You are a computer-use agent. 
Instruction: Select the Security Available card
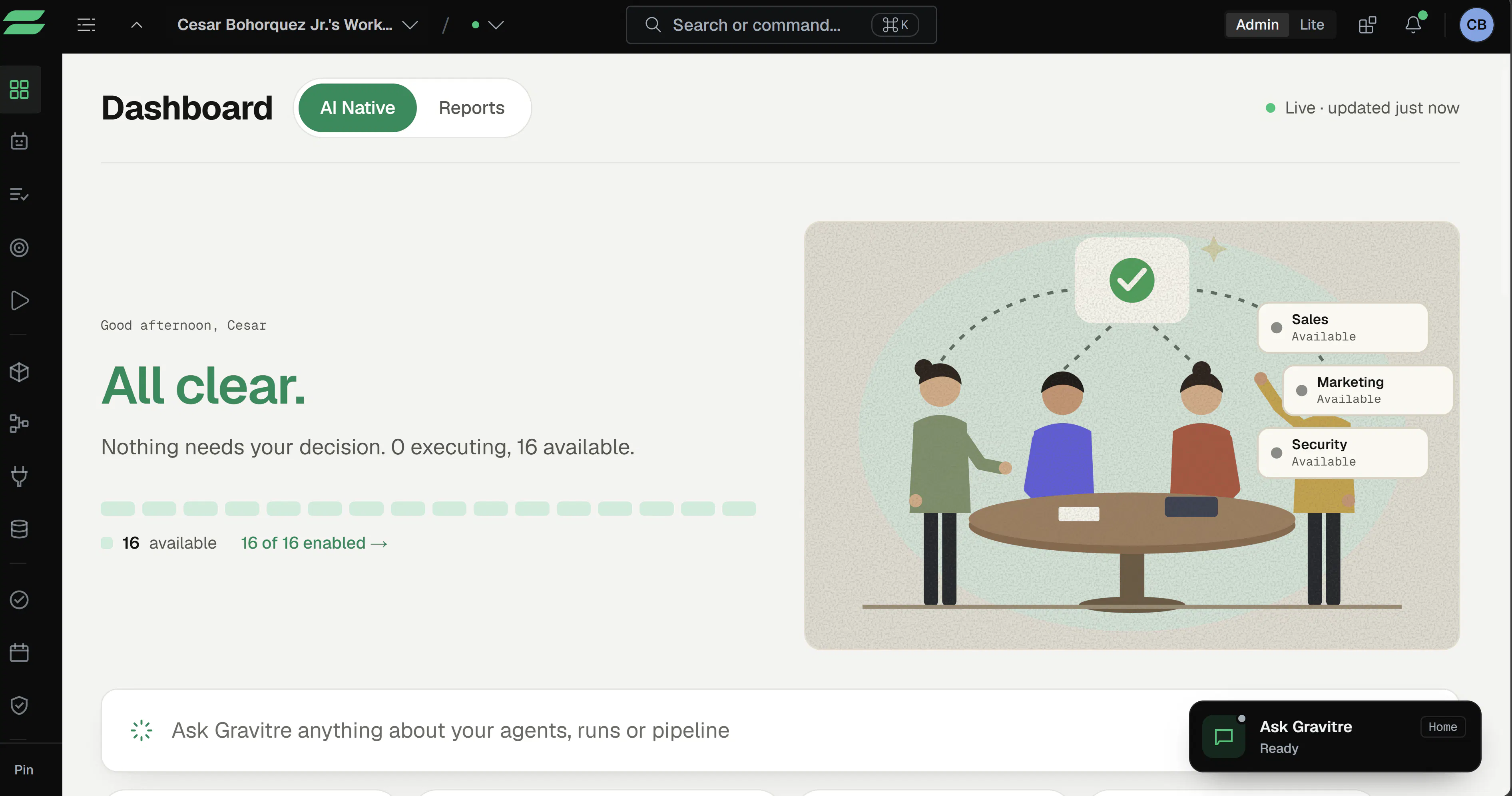point(1343,453)
